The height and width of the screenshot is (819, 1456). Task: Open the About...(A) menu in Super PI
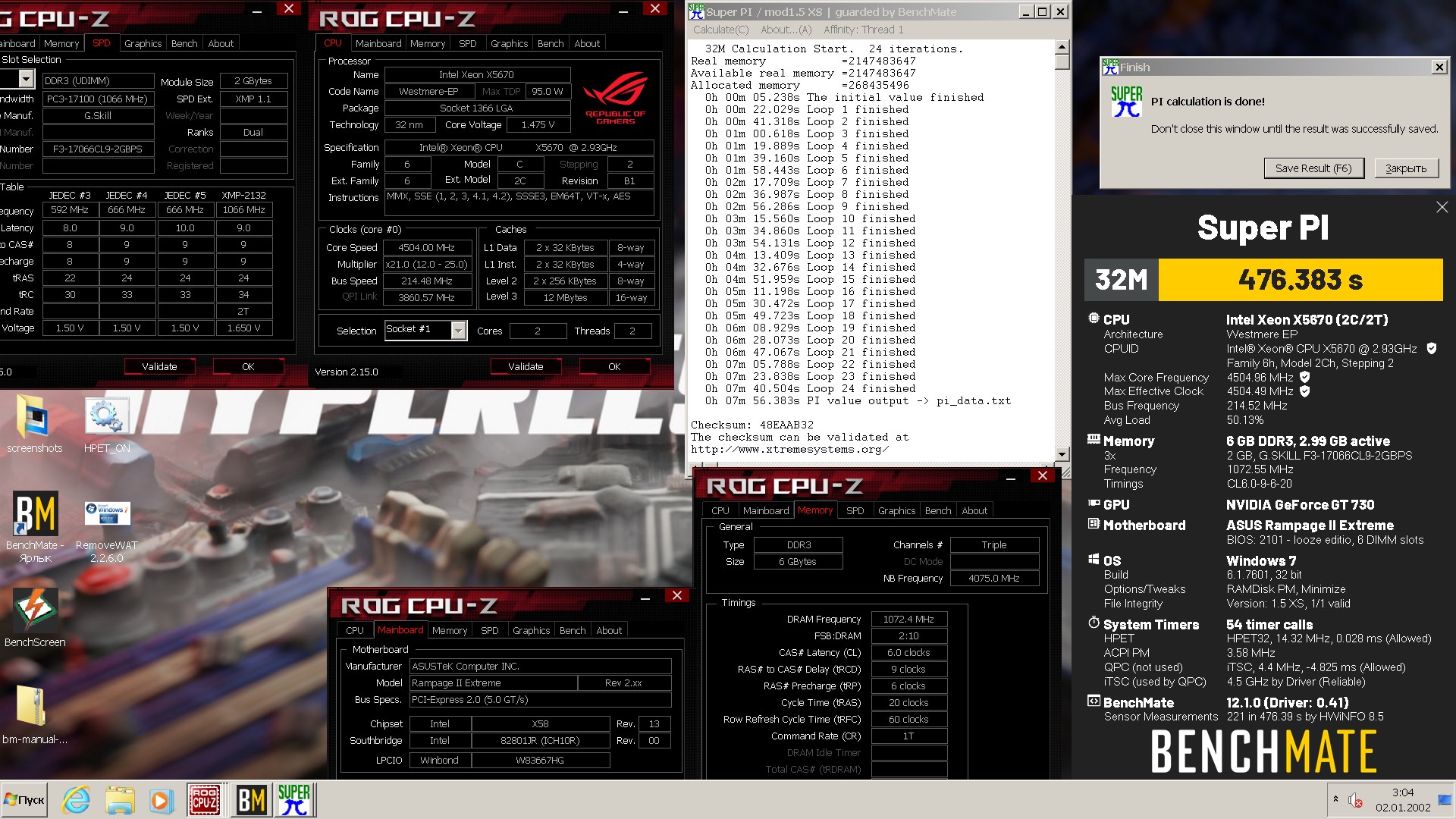[x=786, y=30]
